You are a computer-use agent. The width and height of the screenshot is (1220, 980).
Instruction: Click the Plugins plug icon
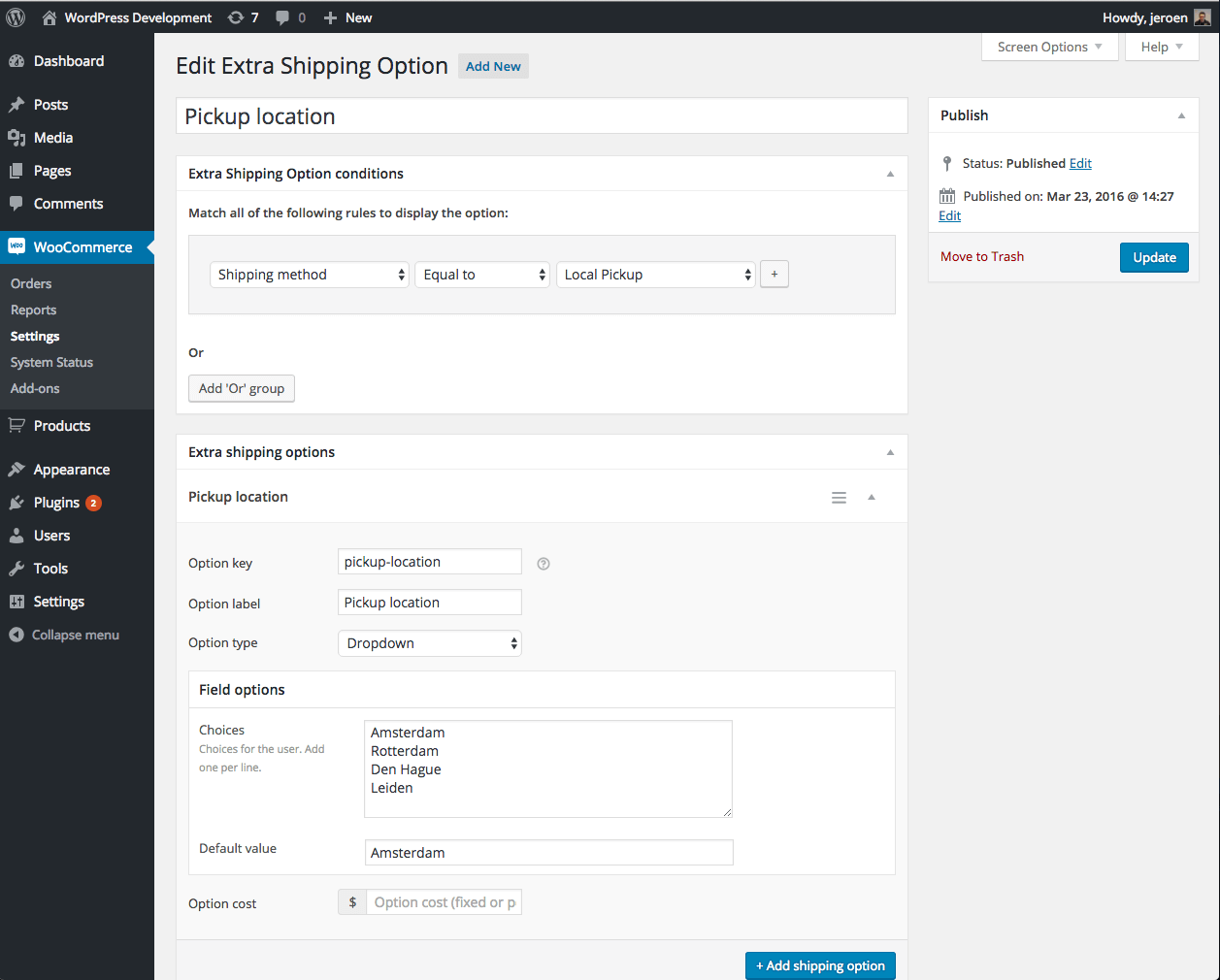[x=16, y=503]
